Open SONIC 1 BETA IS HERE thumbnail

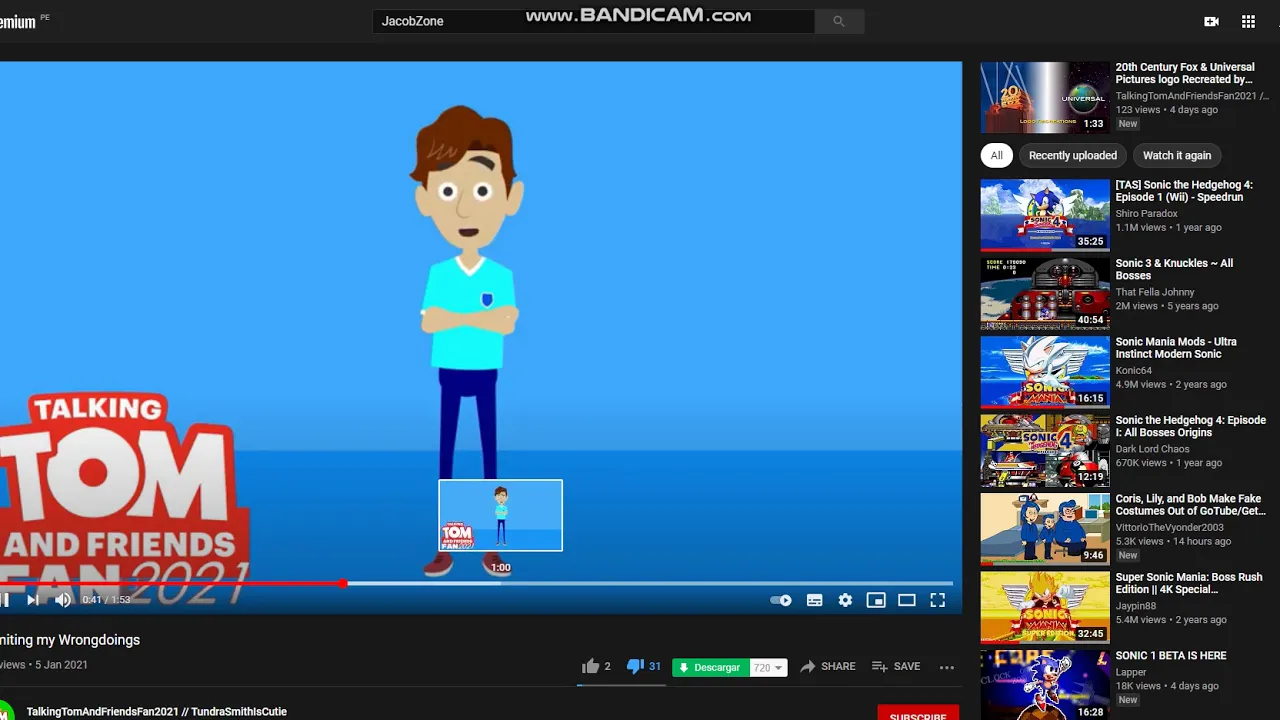click(1045, 685)
